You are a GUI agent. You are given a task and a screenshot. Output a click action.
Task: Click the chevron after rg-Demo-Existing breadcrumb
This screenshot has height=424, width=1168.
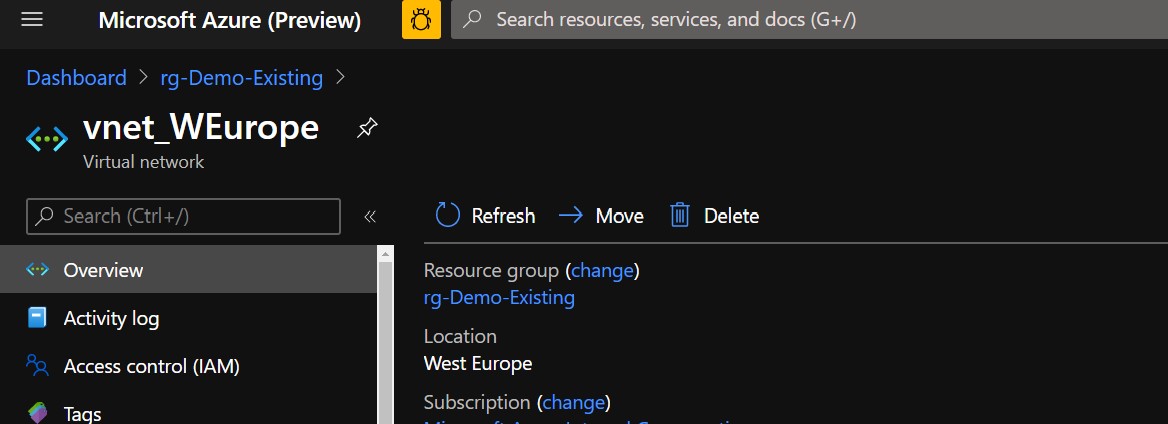click(x=341, y=77)
